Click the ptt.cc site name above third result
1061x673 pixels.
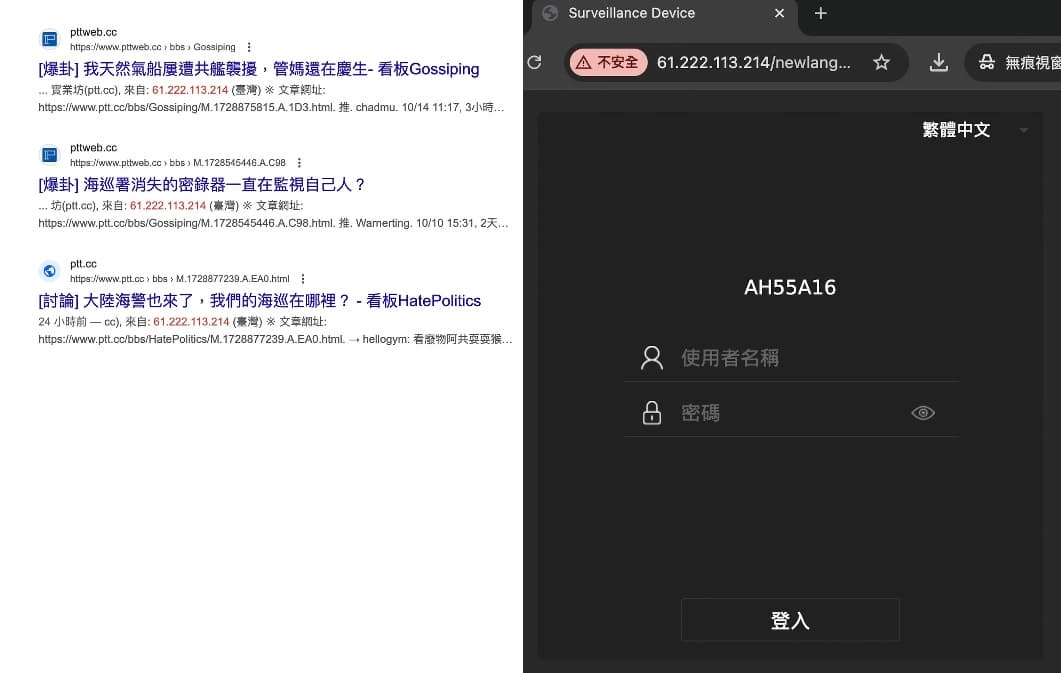coord(83,264)
